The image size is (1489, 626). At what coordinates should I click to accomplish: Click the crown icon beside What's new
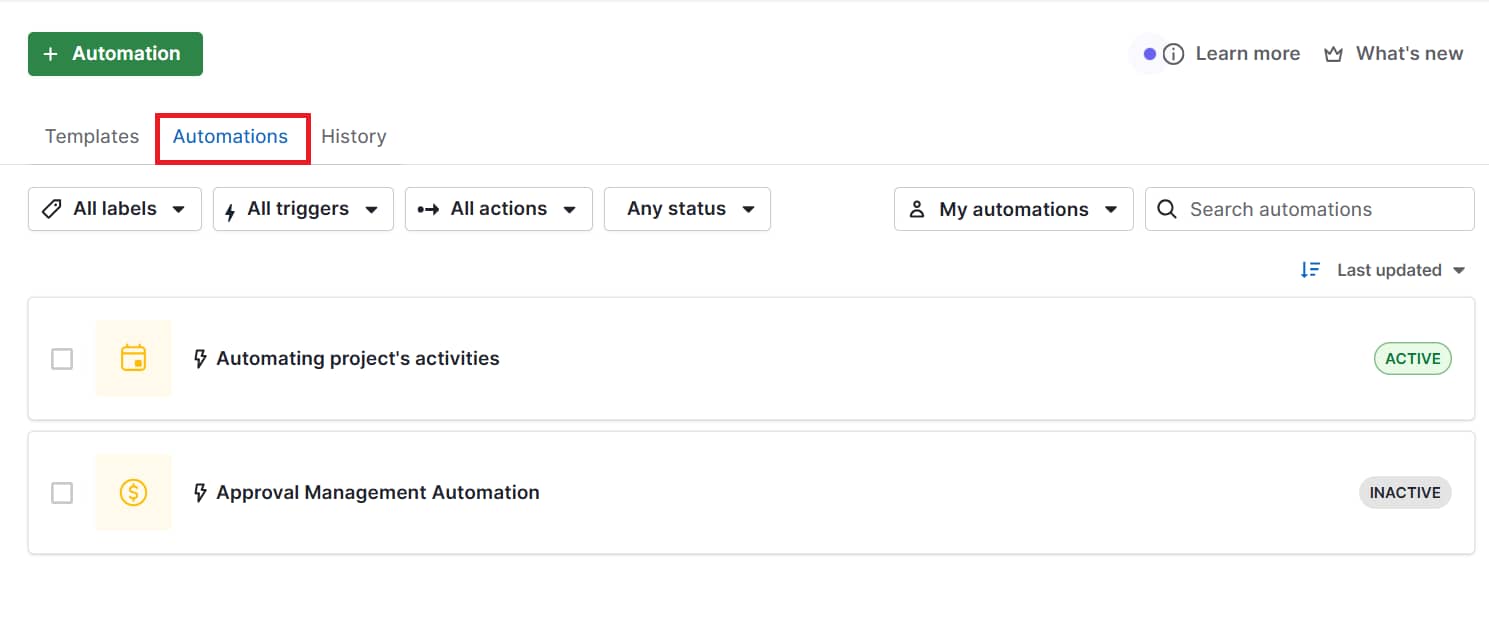tap(1333, 54)
